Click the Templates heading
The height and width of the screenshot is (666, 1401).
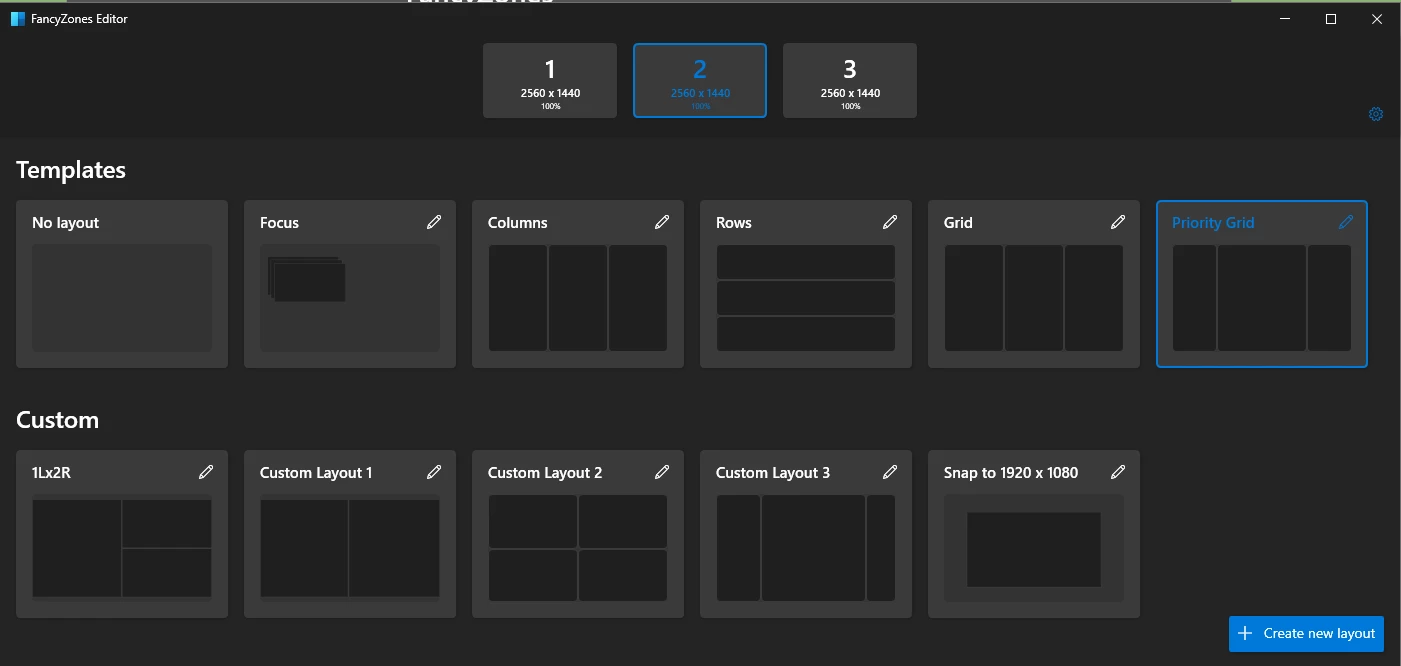(71, 170)
